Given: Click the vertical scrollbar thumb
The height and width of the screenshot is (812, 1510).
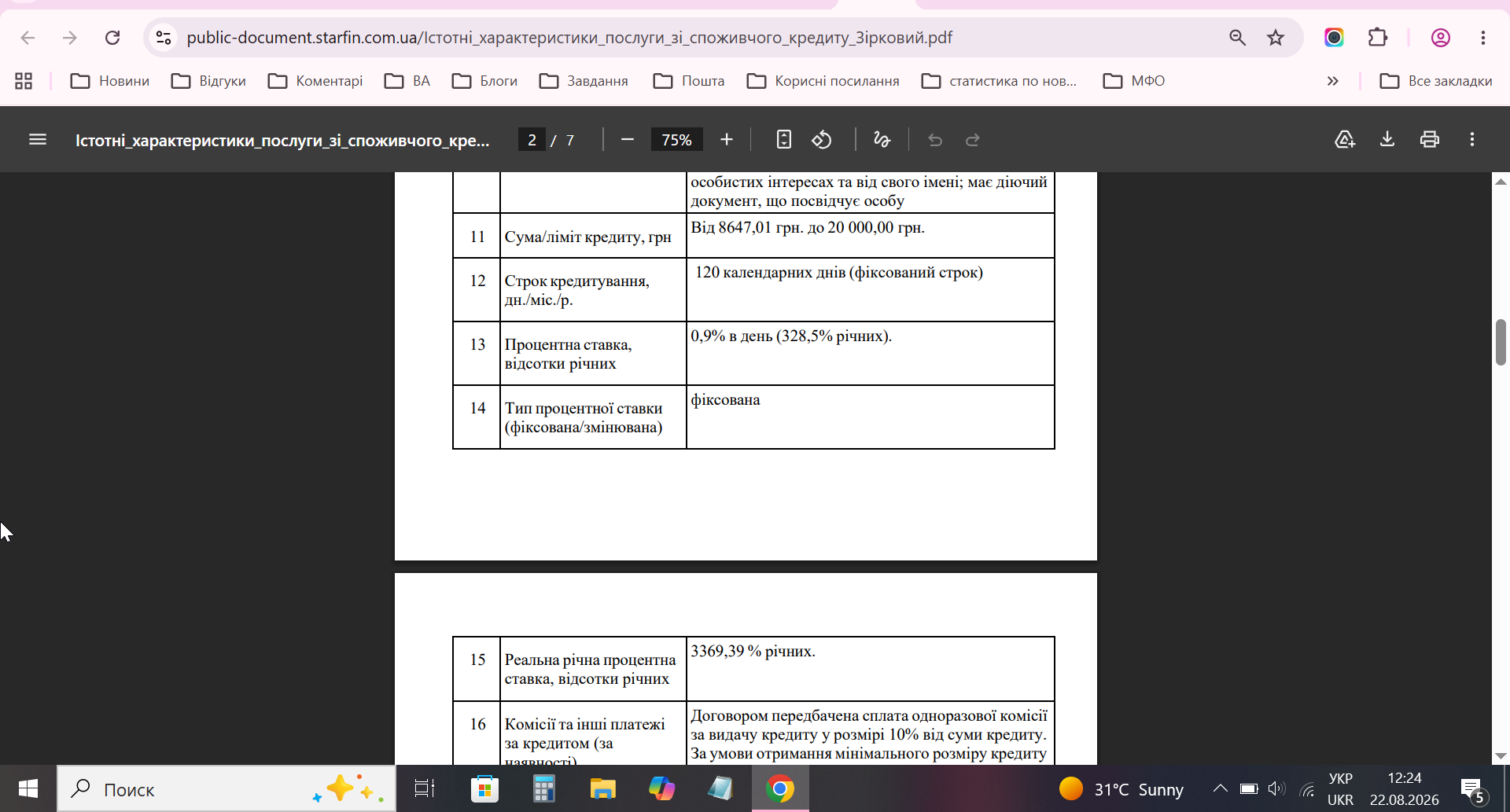Looking at the screenshot, I should 1501,342.
